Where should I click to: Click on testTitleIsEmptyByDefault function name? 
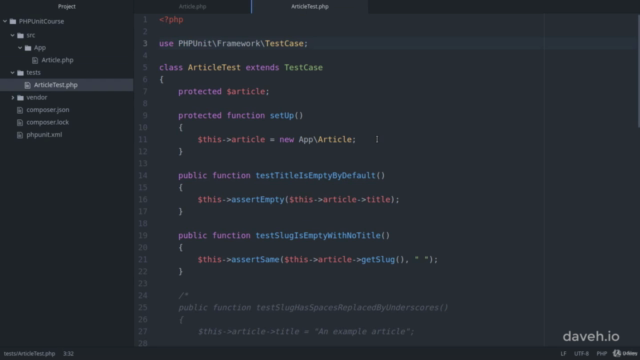click(x=316, y=176)
